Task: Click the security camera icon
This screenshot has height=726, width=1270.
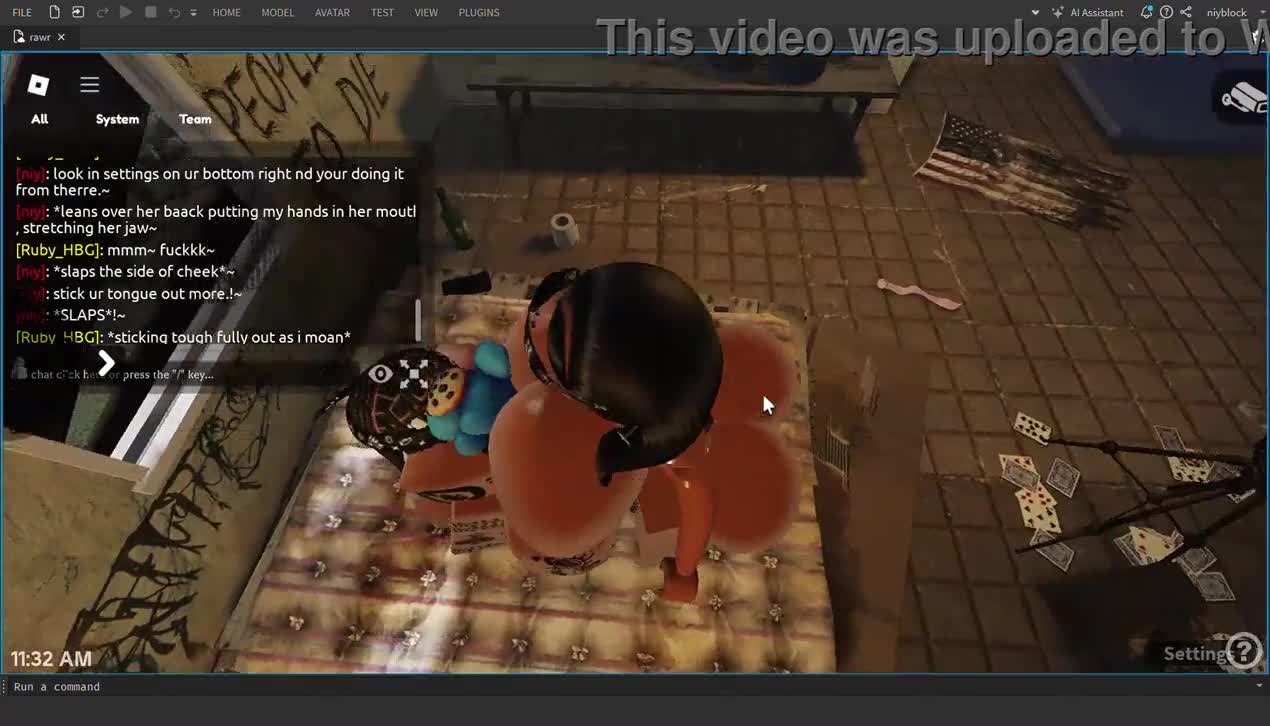Action: pos(1244,97)
